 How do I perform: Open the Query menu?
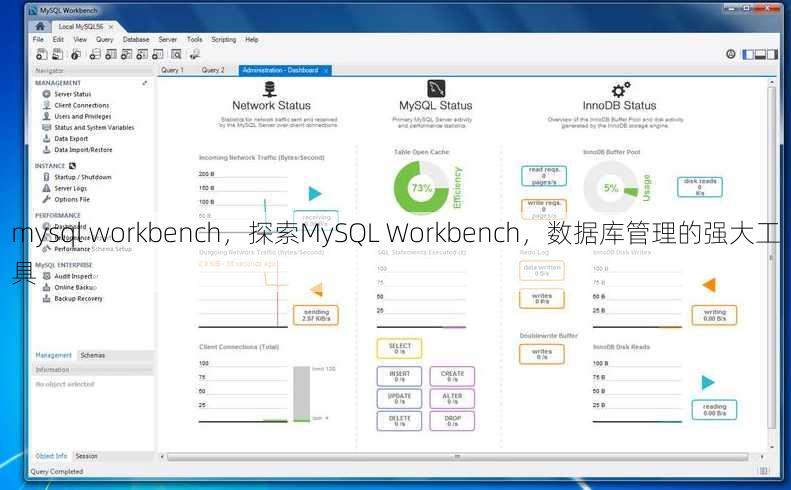pos(104,39)
